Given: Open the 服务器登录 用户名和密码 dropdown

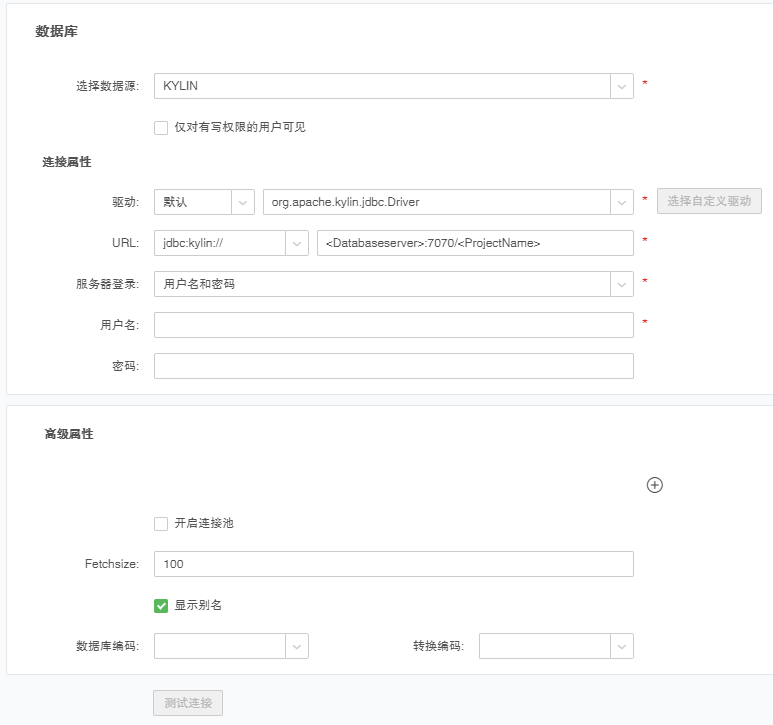Looking at the screenshot, I should pyautogui.click(x=622, y=284).
